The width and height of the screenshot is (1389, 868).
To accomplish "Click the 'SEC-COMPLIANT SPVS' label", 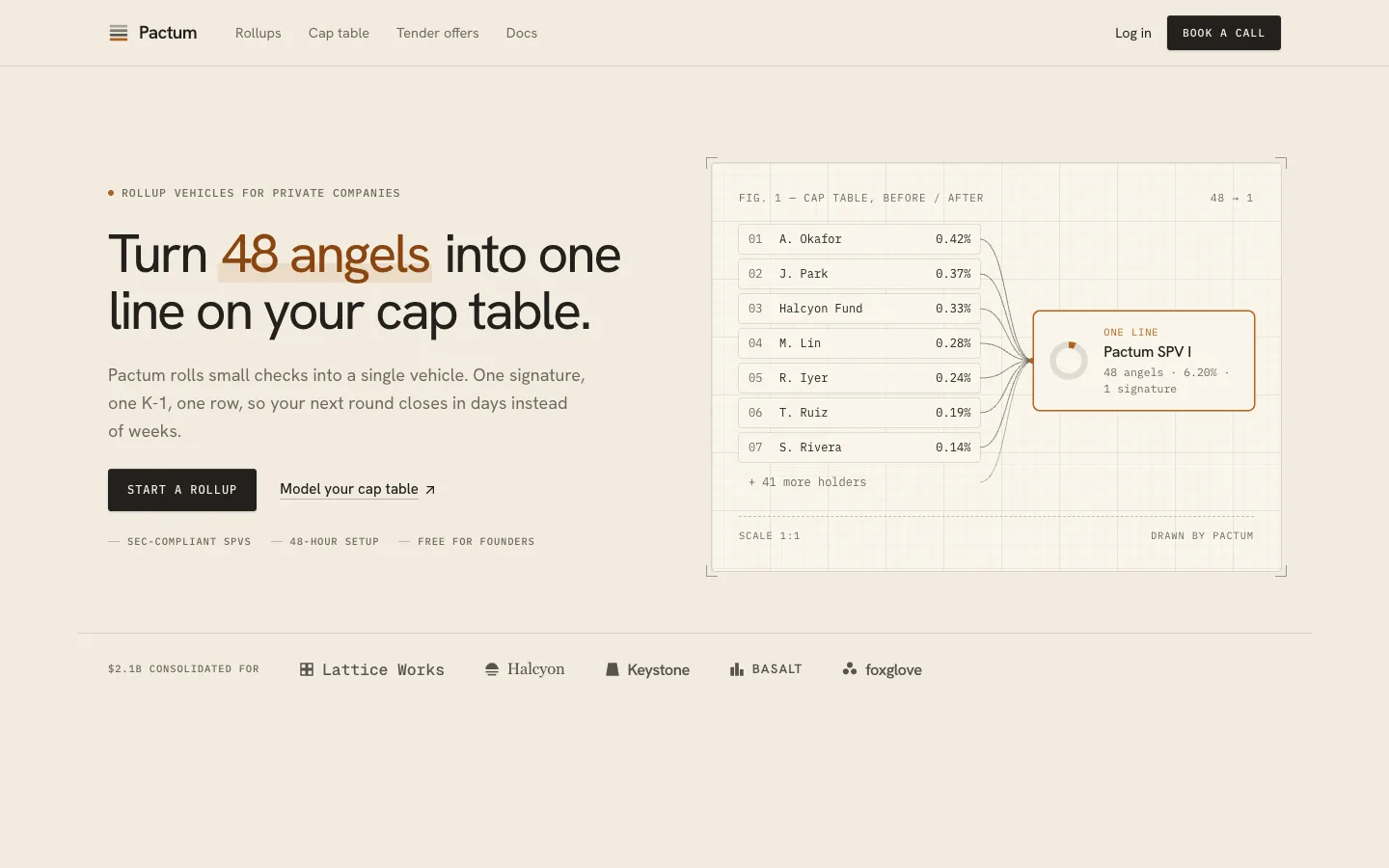I will coord(189,542).
